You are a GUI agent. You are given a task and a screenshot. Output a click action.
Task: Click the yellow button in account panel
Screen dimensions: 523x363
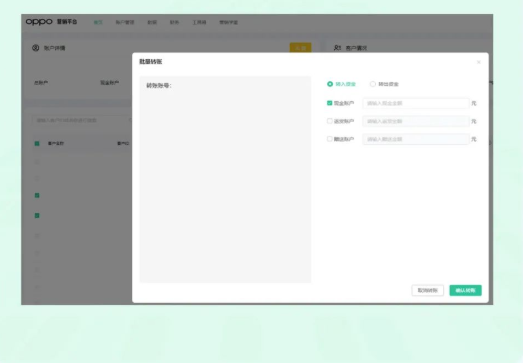click(x=301, y=48)
